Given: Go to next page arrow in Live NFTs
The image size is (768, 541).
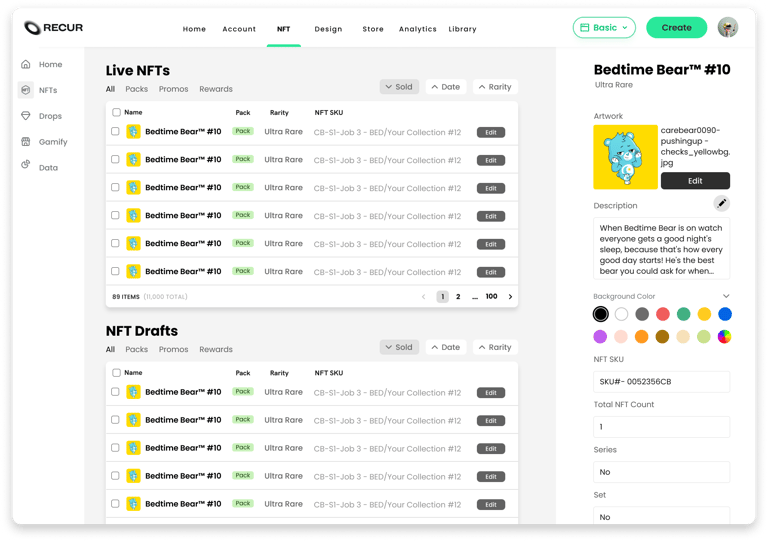Looking at the screenshot, I should [510, 297].
